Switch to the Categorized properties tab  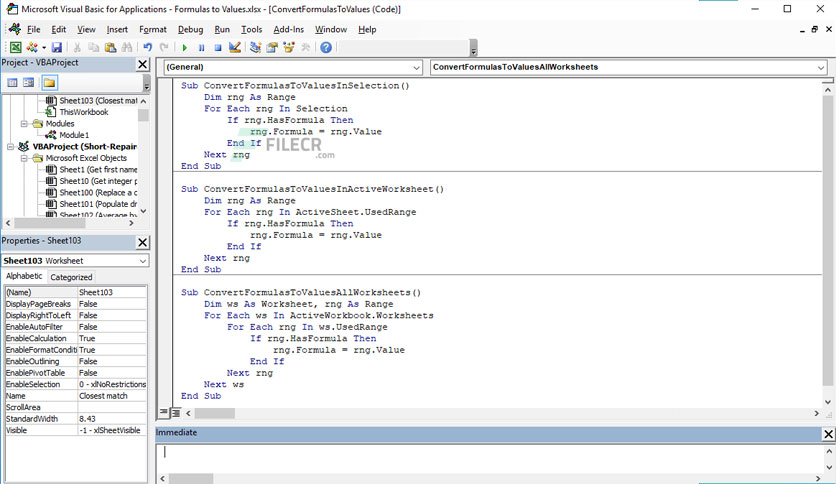pos(71,277)
